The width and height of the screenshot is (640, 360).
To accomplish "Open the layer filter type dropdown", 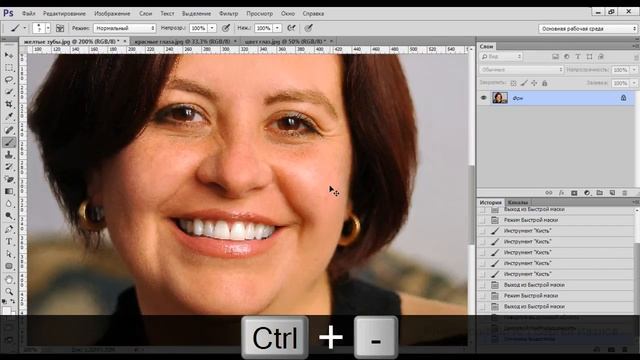I will (x=501, y=57).
